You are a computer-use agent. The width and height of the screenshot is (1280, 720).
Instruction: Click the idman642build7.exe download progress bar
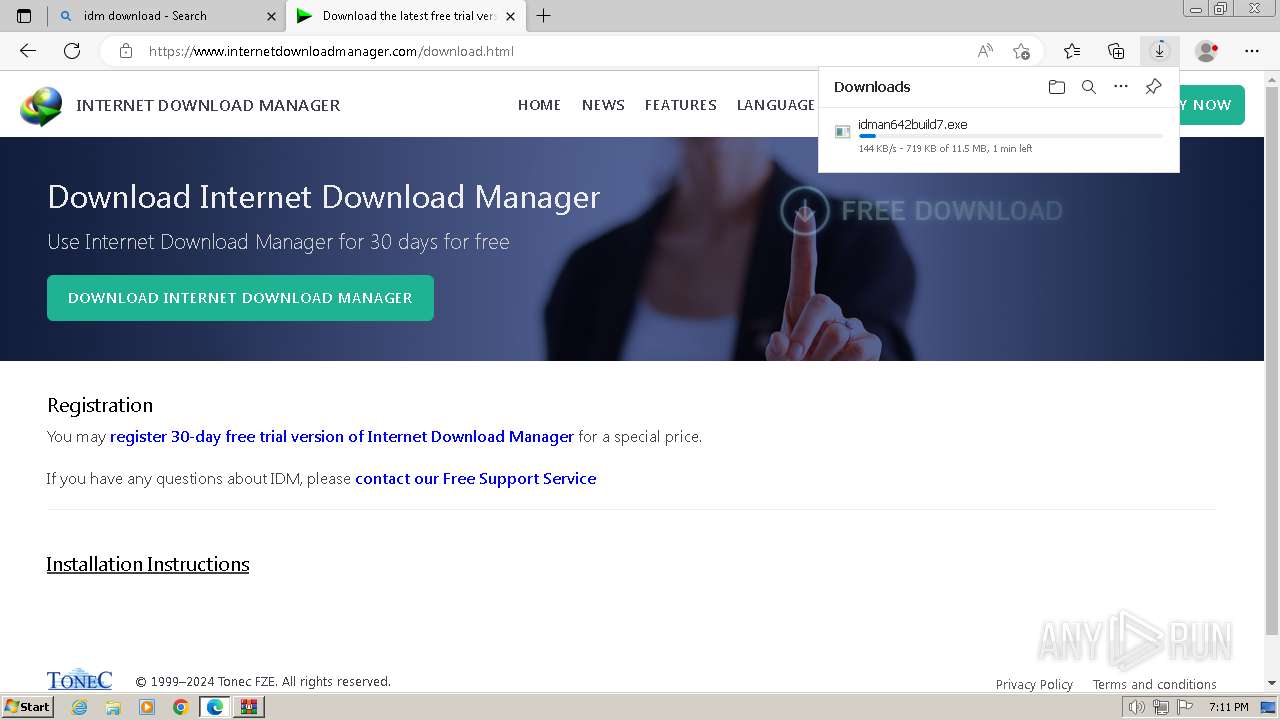tap(1010, 136)
